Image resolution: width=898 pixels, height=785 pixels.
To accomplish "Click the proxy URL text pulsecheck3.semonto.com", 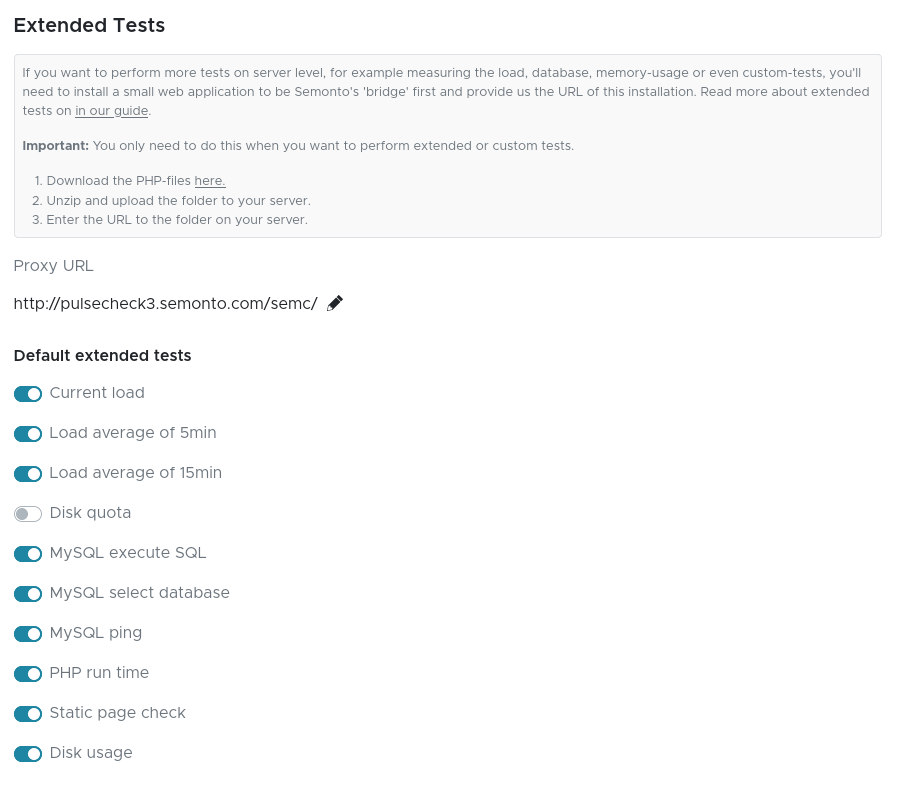I will pos(165,303).
